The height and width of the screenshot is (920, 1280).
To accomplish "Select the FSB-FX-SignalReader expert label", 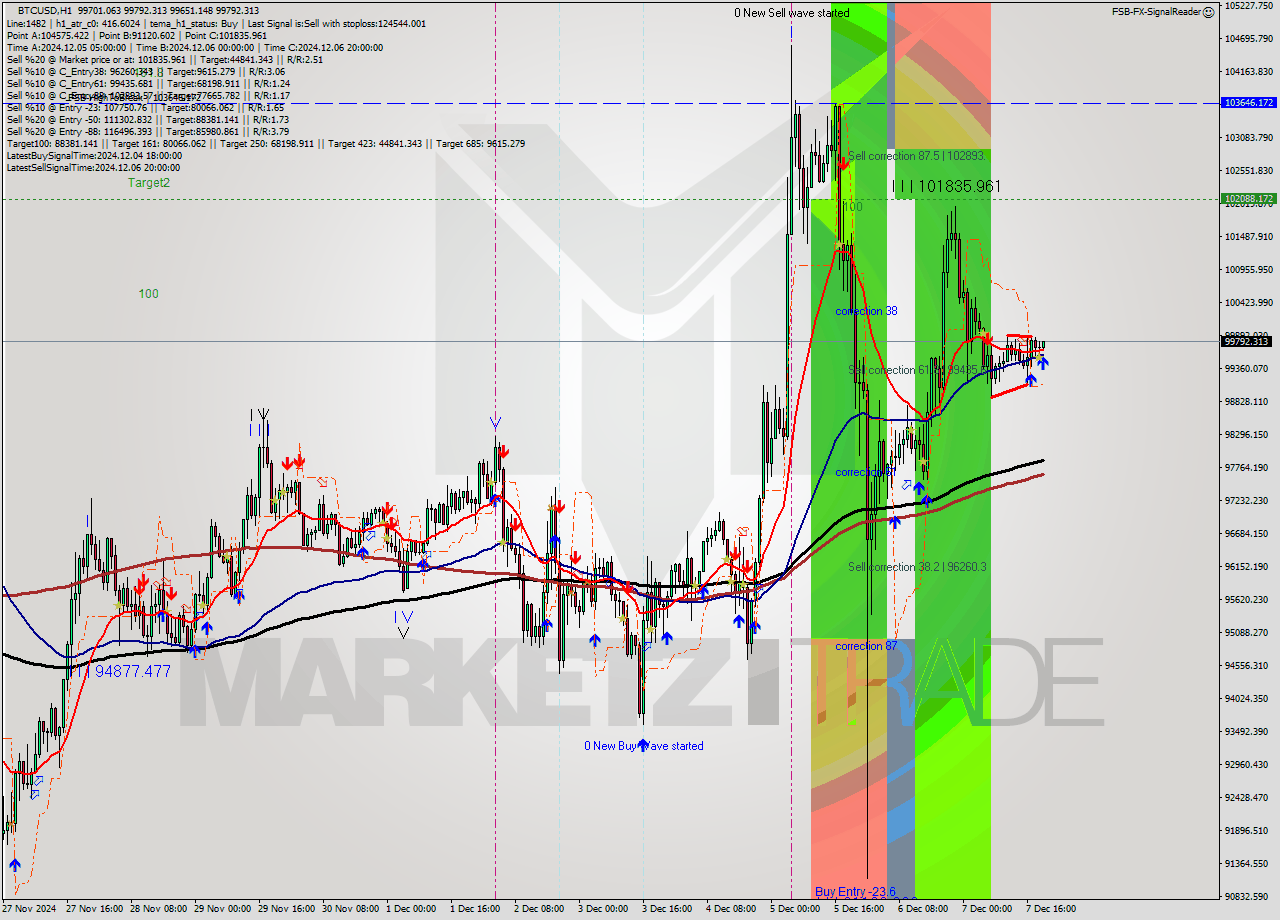I will 1156,12.
